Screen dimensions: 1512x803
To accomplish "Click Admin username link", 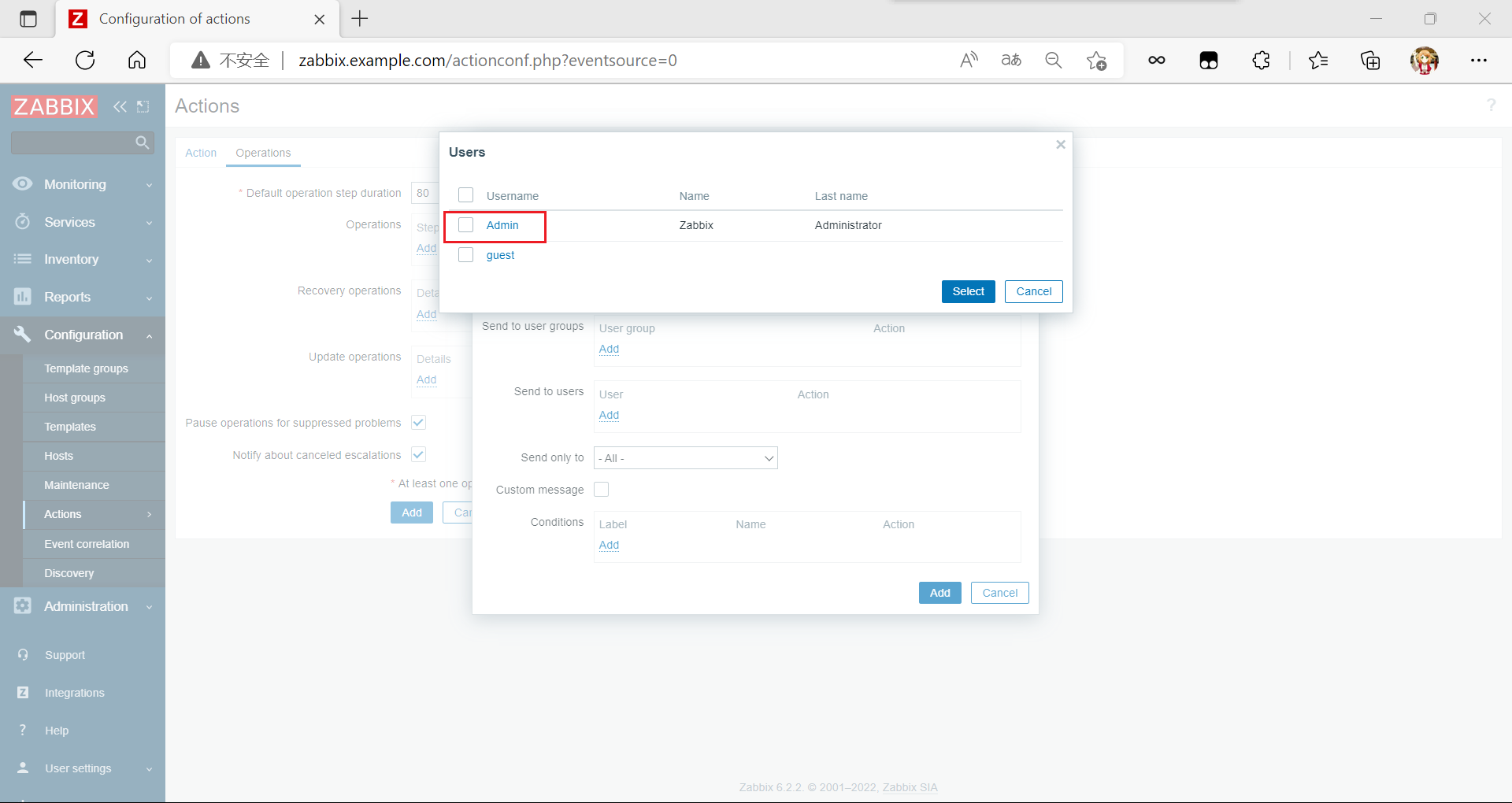I will (502, 225).
